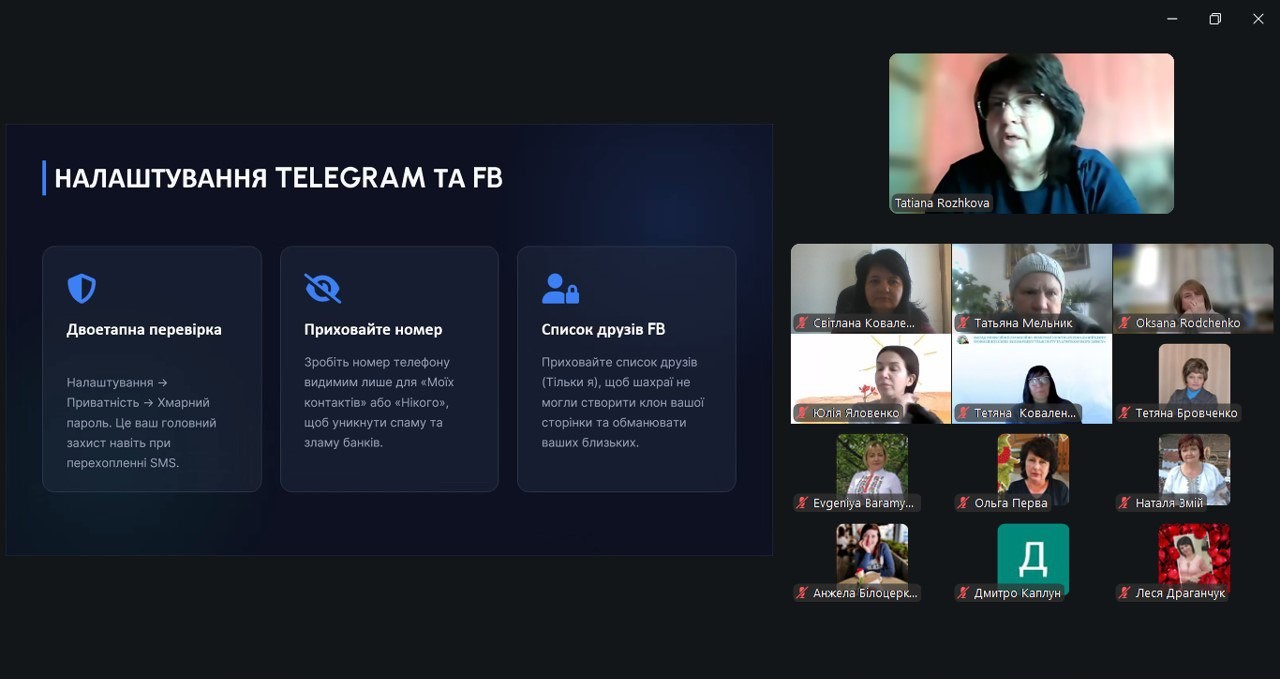Image resolution: width=1280 pixels, height=679 pixels.
Task: Click muted microphone icon beside Світлана Ковале…
Action: [x=802, y=323]
